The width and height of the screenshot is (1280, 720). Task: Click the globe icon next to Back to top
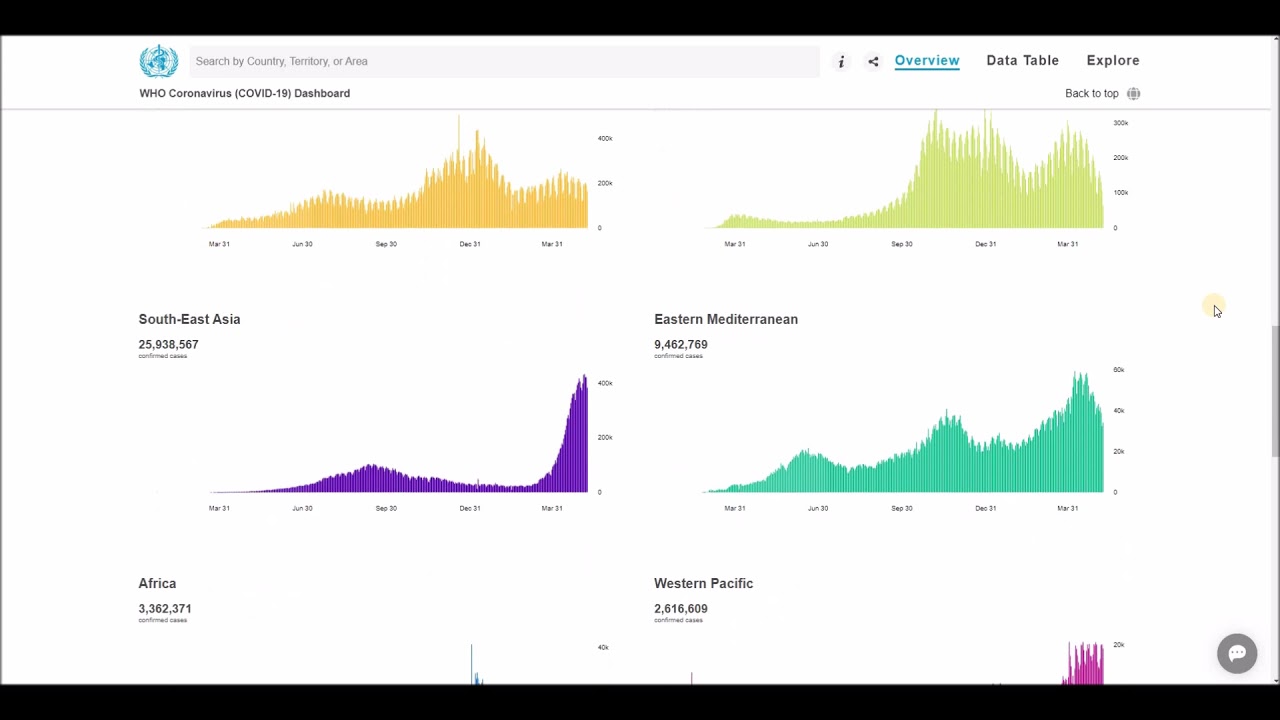[1133, 94]
